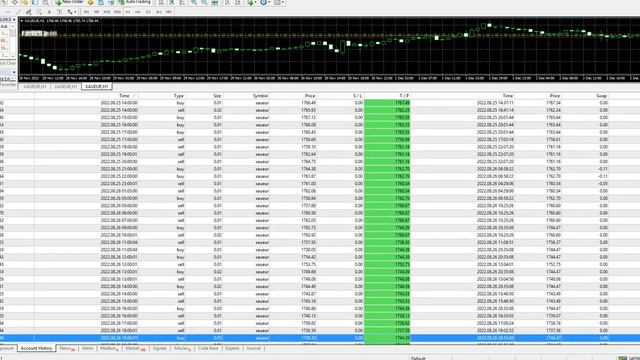Open the News terminal tab
Viewport: 640px width, 360px height.
[67, 348]
